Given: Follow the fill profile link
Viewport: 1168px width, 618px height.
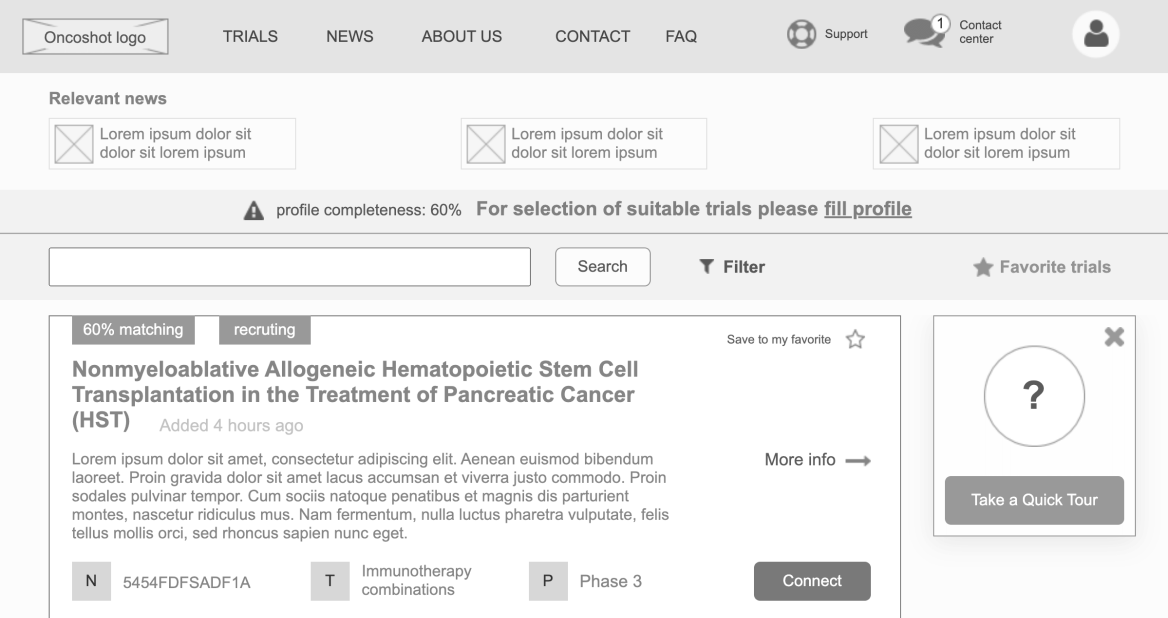Looking at the screenshot, I should pos(867,209).
